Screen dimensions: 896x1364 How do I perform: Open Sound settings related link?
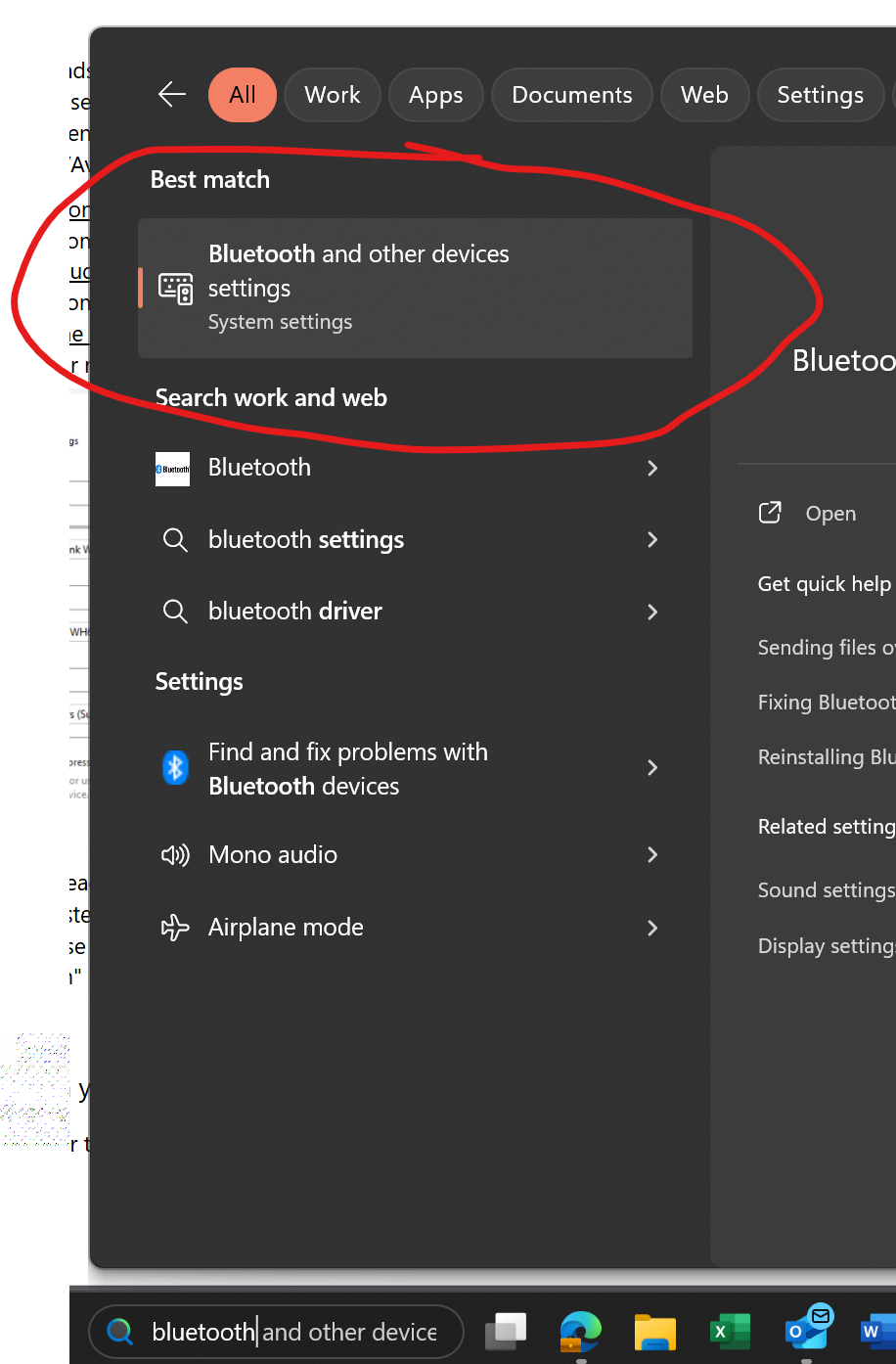coord(827,890)
